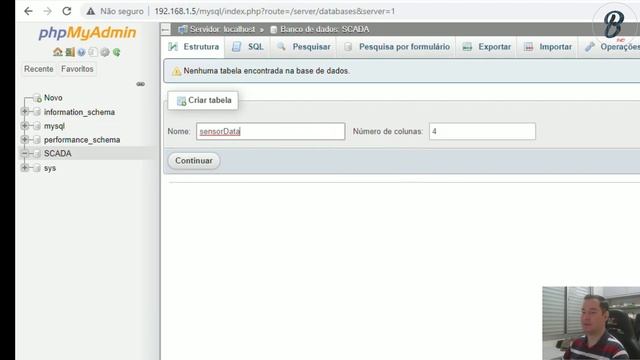The height and width of the screenshot is (360, 640).
Task: Click the link chain icon in navigation panel
Action: point(140,84)
